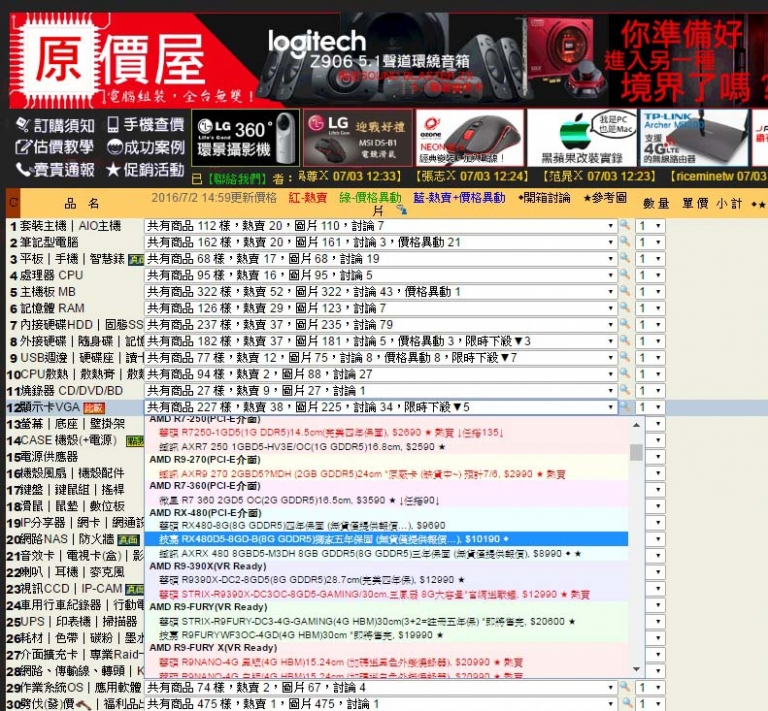768x711 pixels.
Task: Expand 筆記型電腦 product dropdown
Action: pyautogui.click(x=381, y=242)
